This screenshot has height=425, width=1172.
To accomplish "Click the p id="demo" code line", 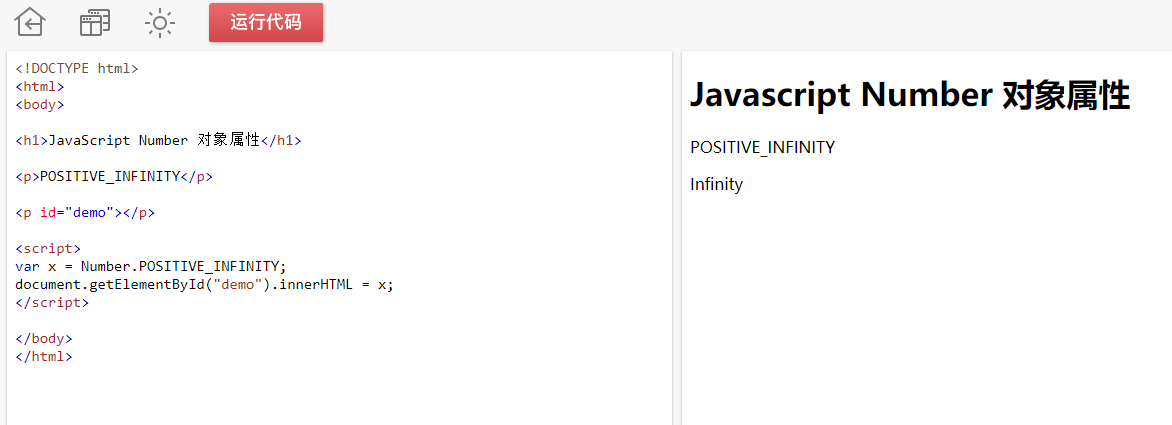I will click(x=85, y=212).
